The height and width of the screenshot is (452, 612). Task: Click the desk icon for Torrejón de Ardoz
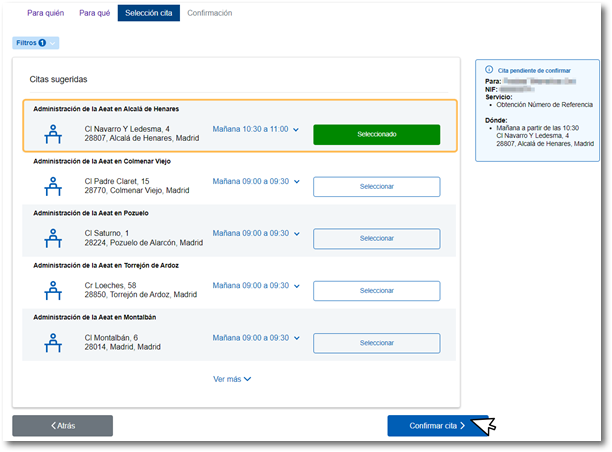click(53, 290)
